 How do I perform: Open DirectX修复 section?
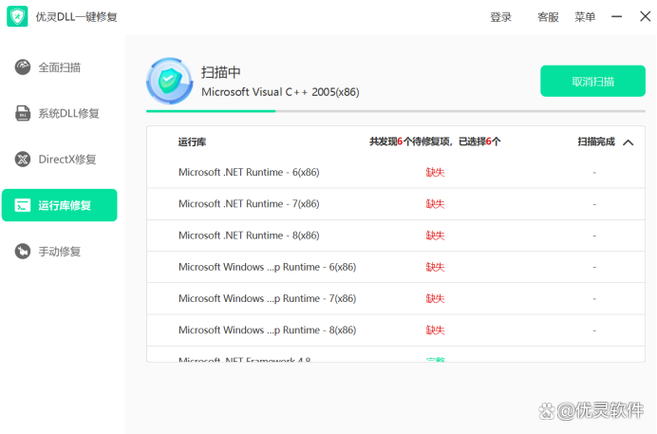(x=59, y=159)
